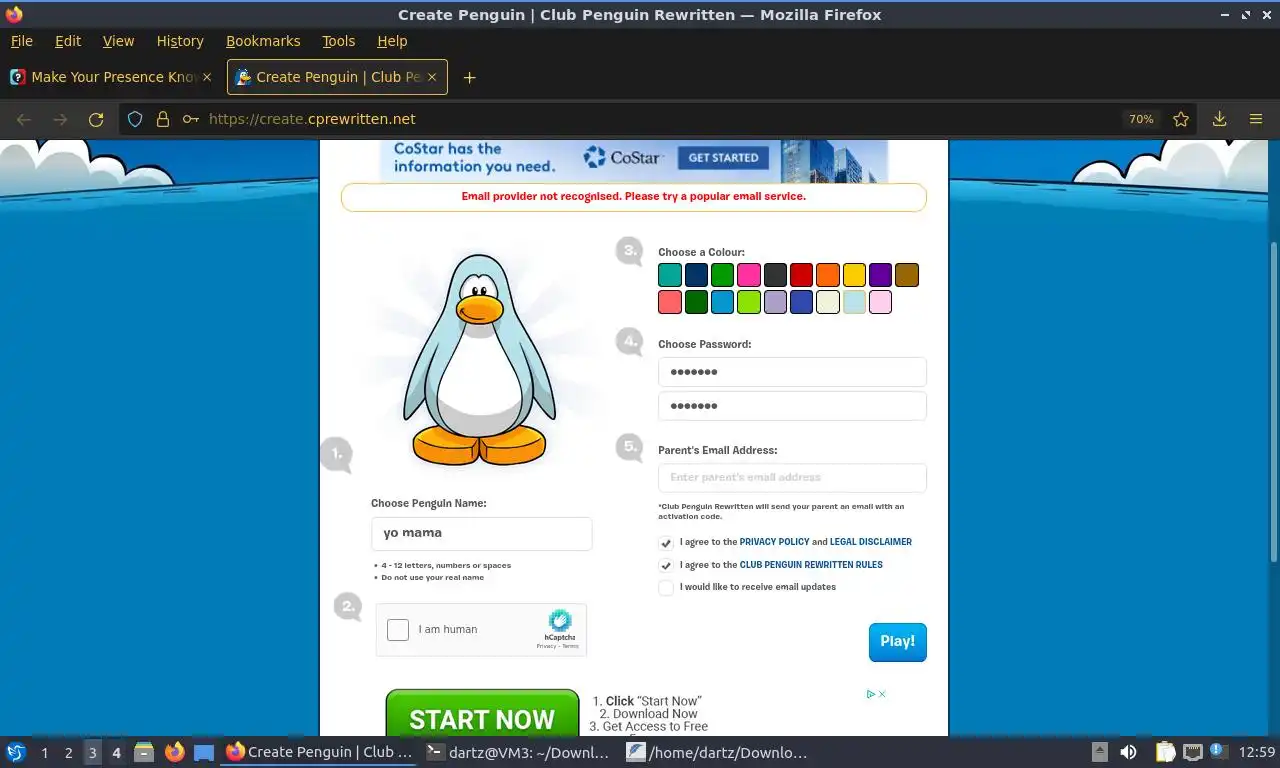Click the blue Play! button

[897, 642]
